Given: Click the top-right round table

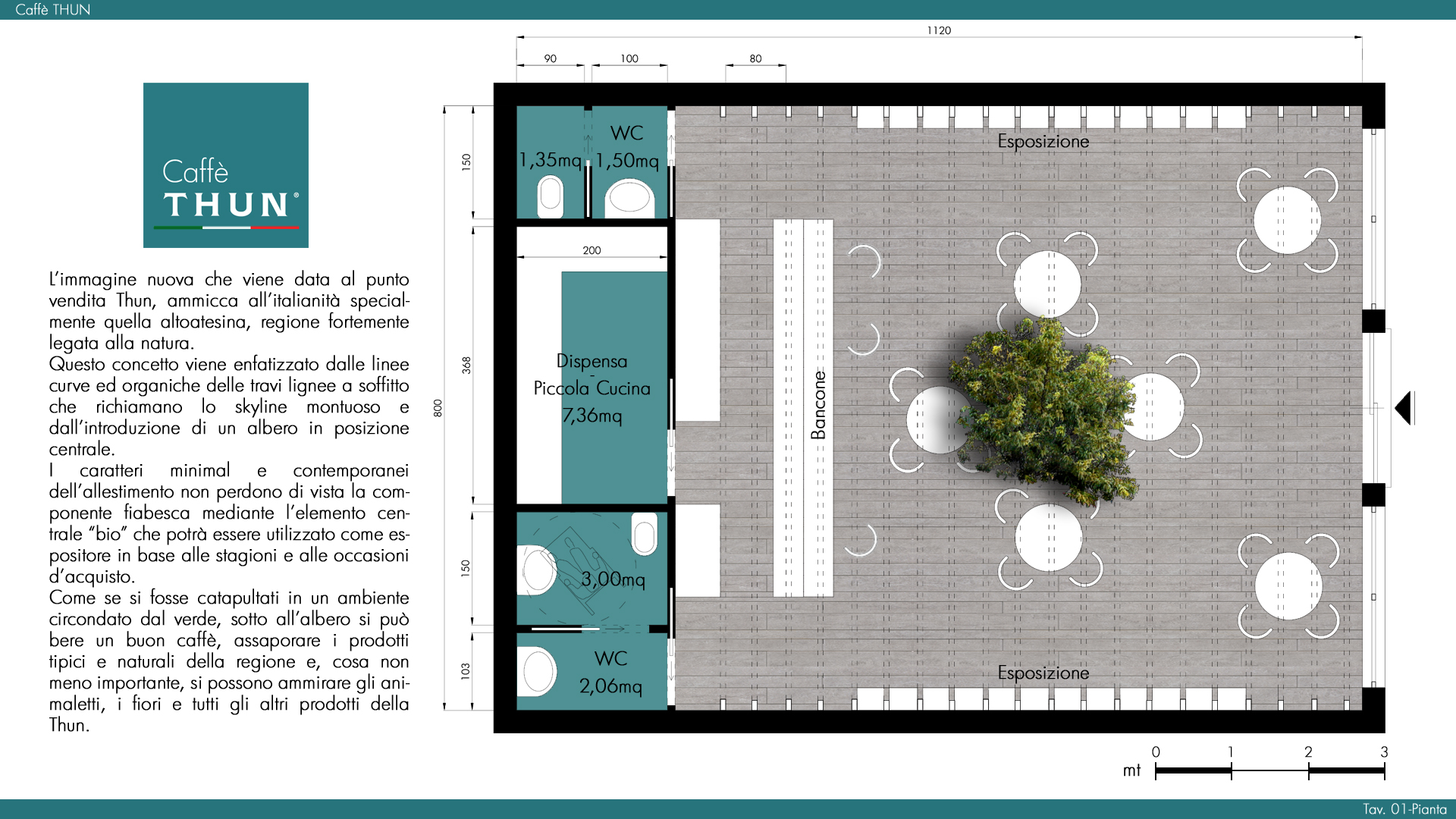Looking at the screenshot, I should [x=1287, y=221].
